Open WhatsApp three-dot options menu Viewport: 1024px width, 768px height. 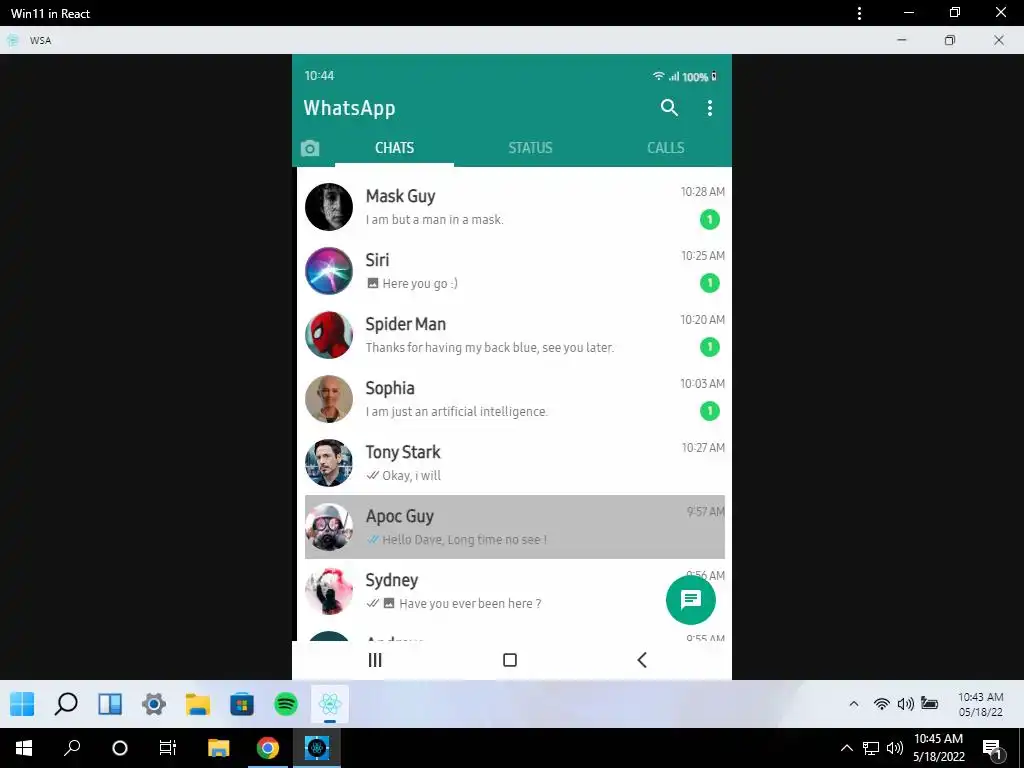pyautogui.click(x=710, y=108)
